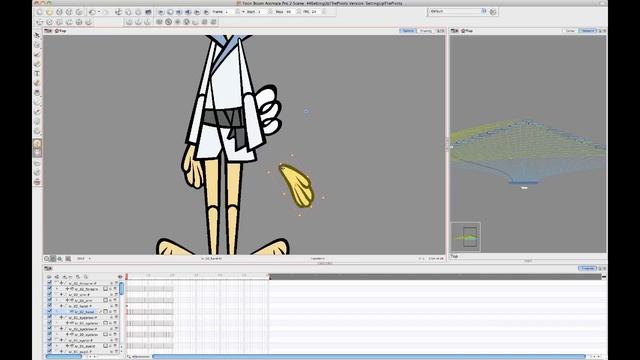Click the Stop frame field
Screen dimensions: 640x360
click(290, 12)
